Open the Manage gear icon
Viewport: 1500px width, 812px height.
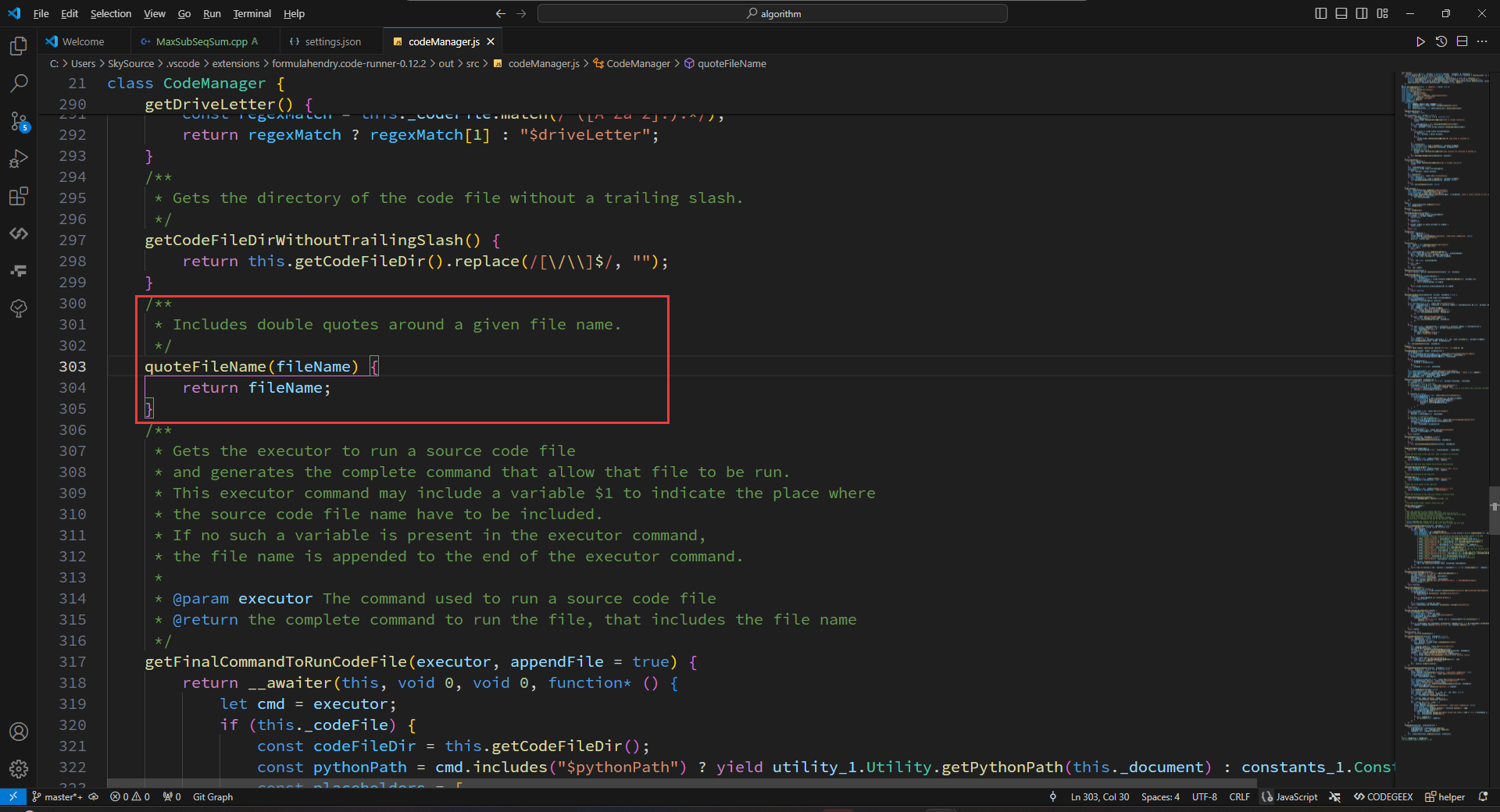[19, 769]
